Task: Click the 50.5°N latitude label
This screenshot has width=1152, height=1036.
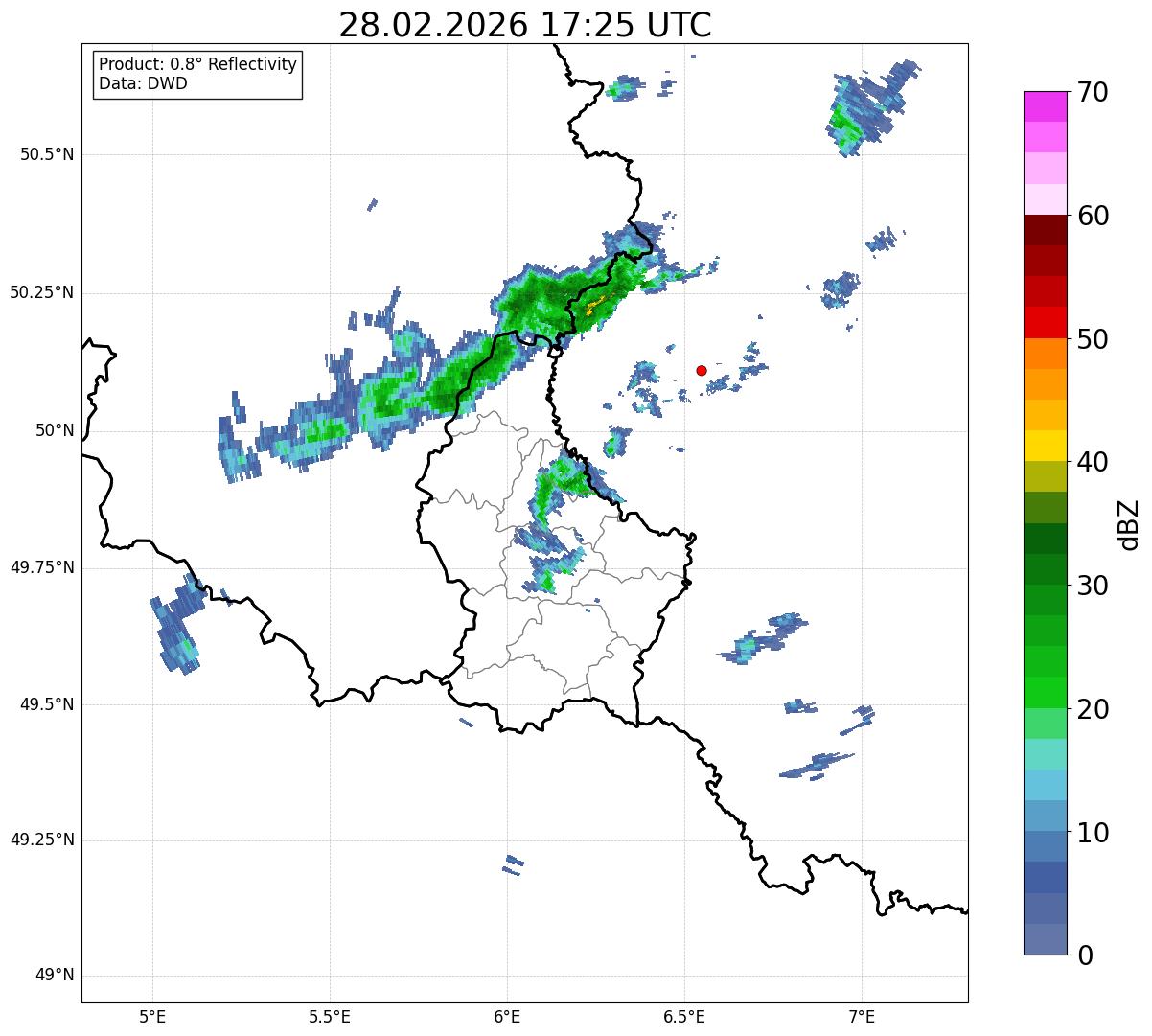Action: pyautogui.click(x=47, y=154)
